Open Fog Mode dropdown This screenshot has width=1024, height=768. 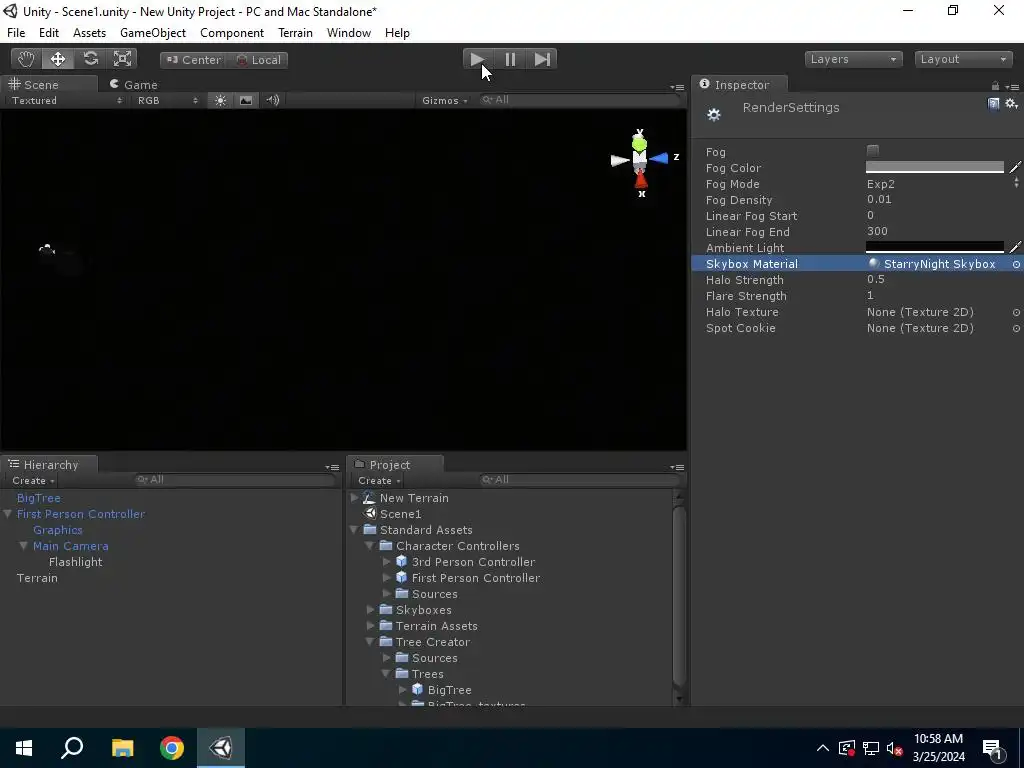942,184
